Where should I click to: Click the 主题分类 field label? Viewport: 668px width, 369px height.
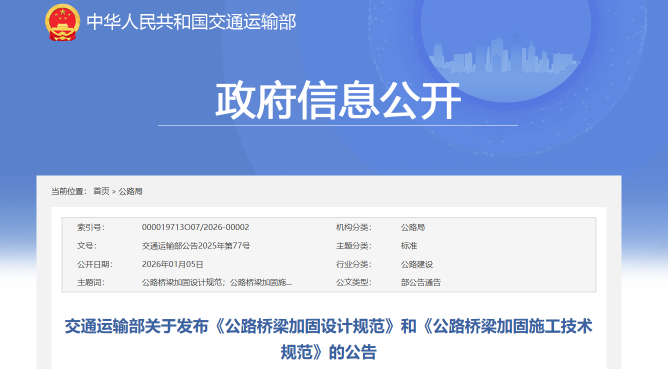coord(354,246)
